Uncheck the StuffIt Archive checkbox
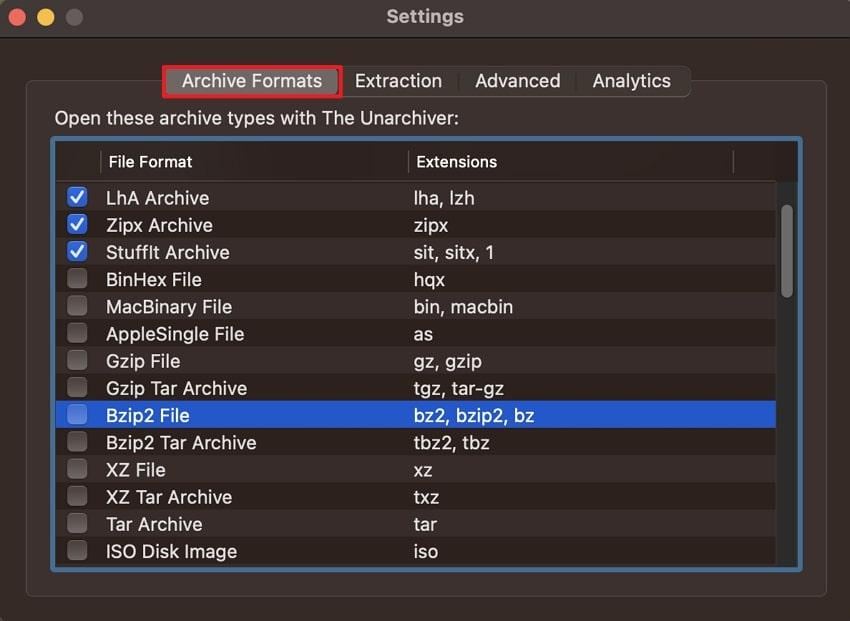 [x=77, y=251]
